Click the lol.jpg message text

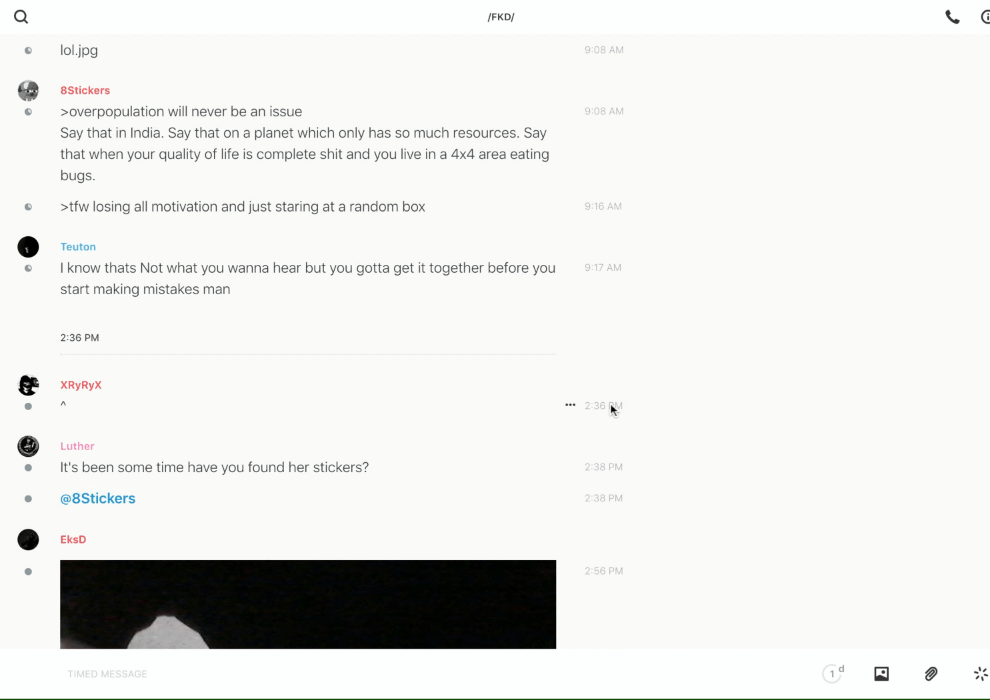pos(79,50)
